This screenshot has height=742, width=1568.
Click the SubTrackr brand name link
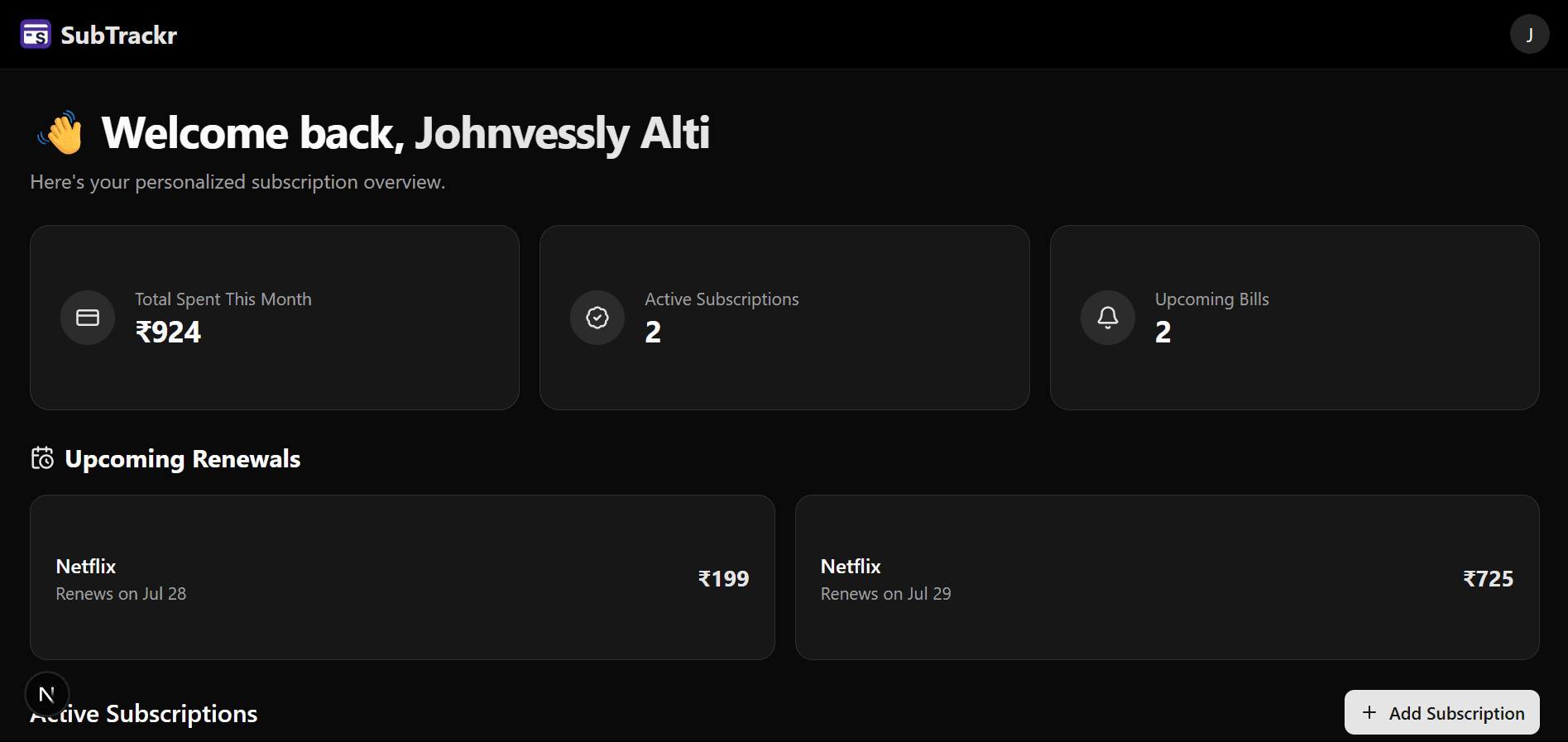pos(118,35)
